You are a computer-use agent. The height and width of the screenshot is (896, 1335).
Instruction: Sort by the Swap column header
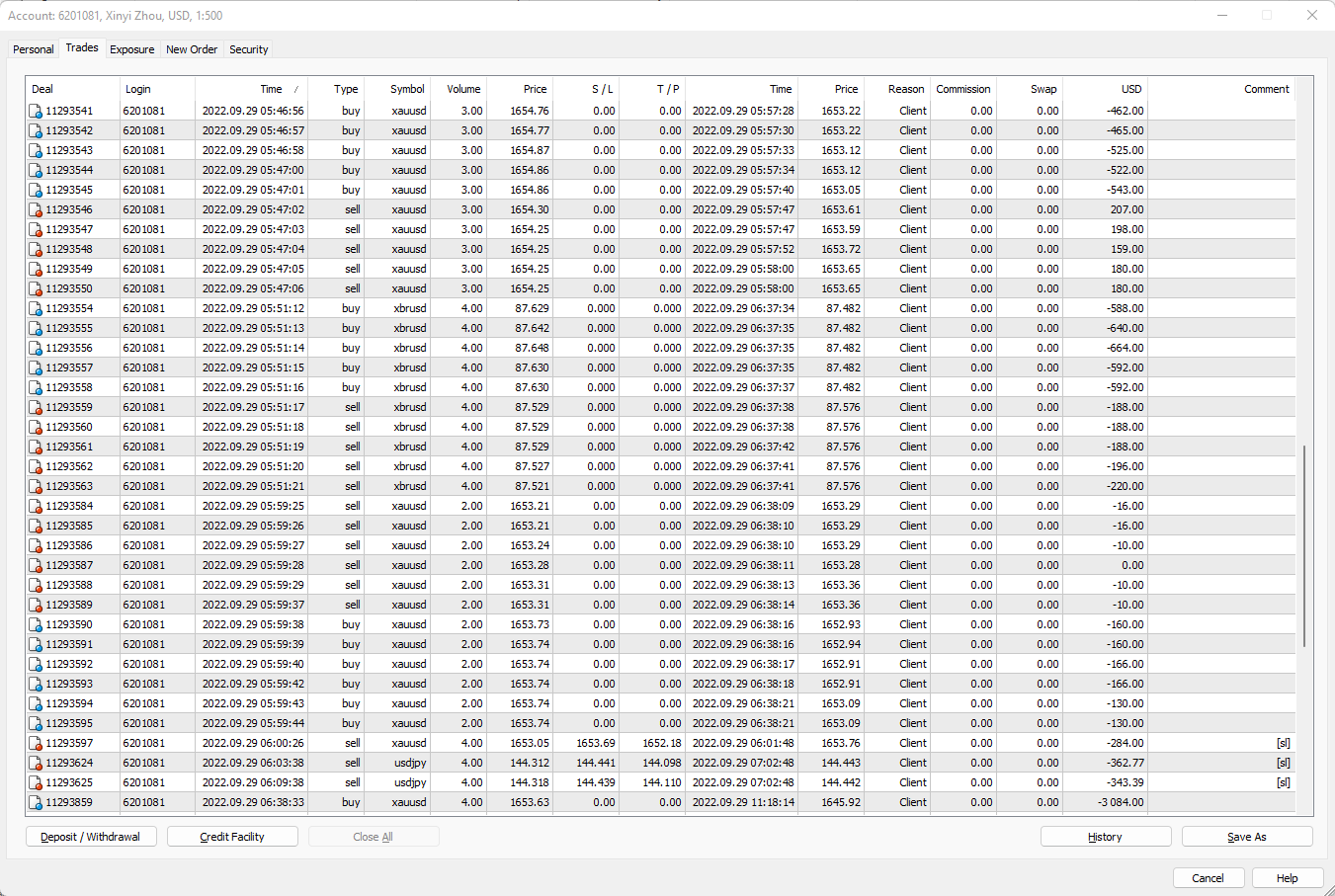(1030, 89)
